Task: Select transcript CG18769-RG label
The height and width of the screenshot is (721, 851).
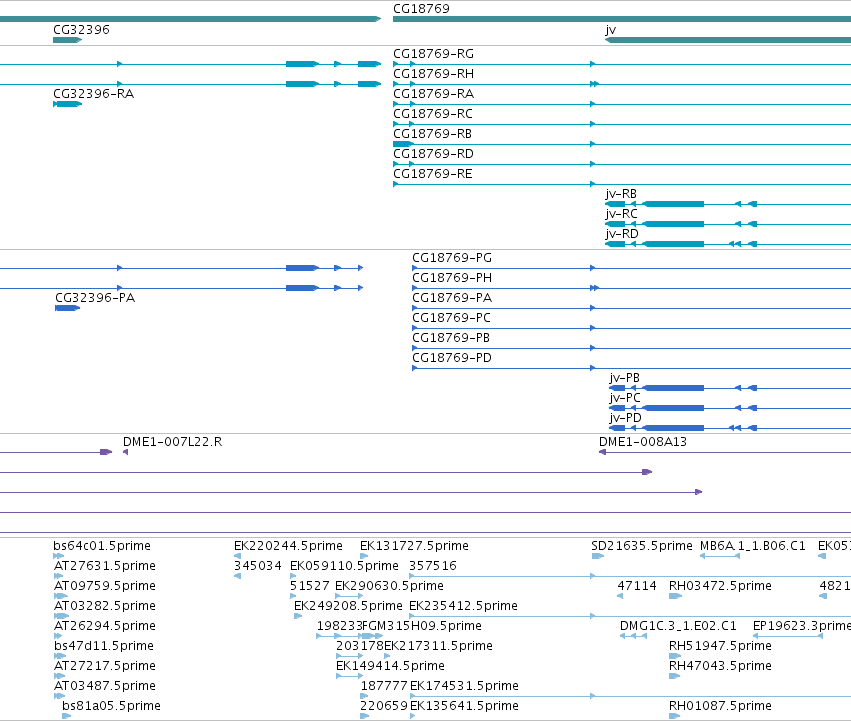Action: point(433,54)
